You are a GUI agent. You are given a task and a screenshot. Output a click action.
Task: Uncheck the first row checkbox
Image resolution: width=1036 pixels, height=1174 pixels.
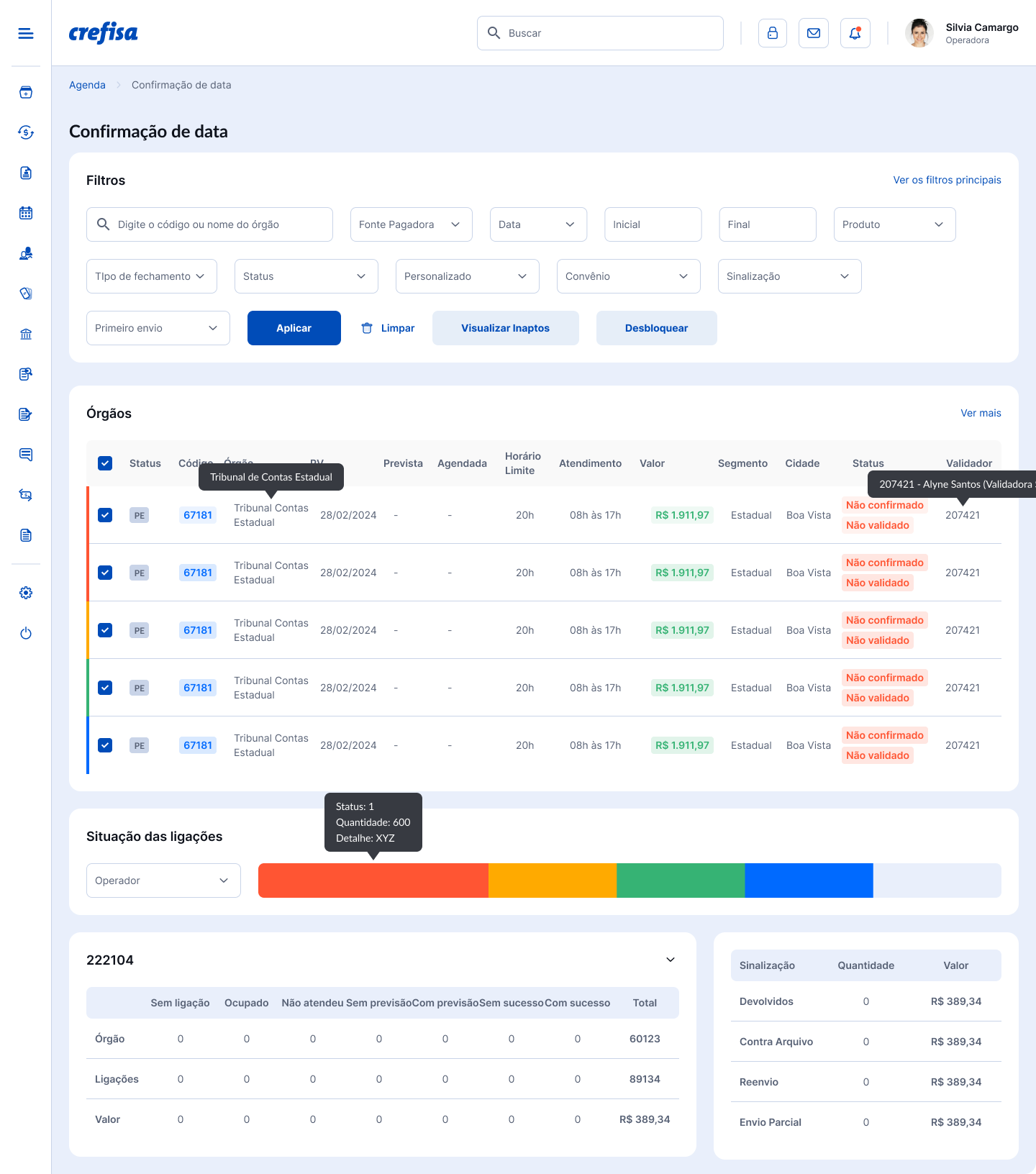tap(105, 515)
